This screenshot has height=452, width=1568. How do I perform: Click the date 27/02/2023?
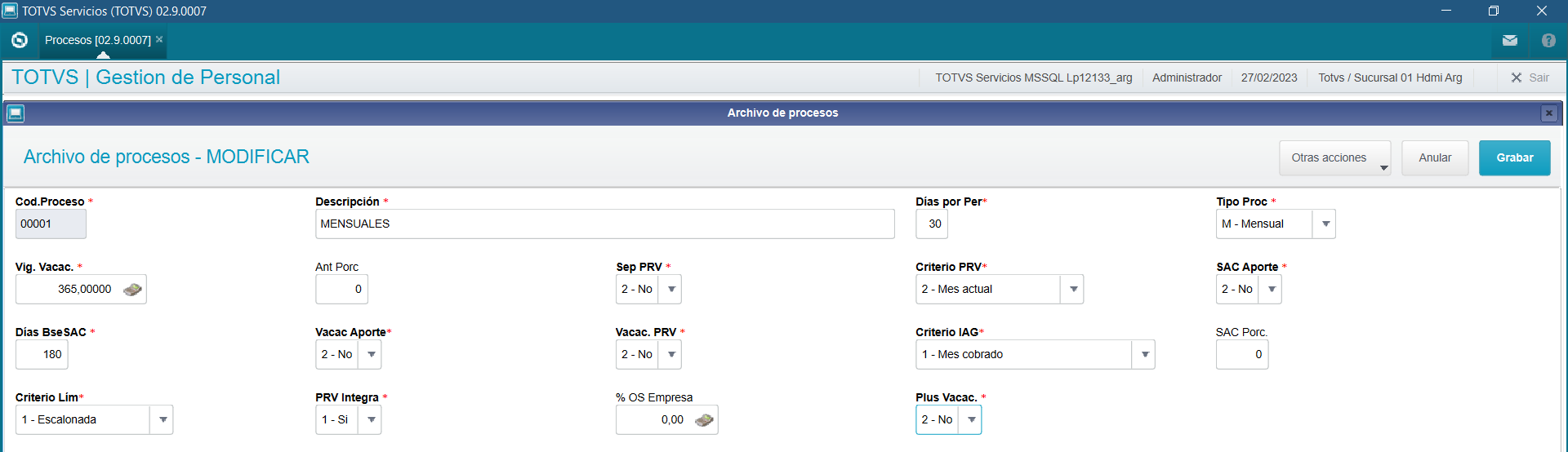pos(1269,78)
